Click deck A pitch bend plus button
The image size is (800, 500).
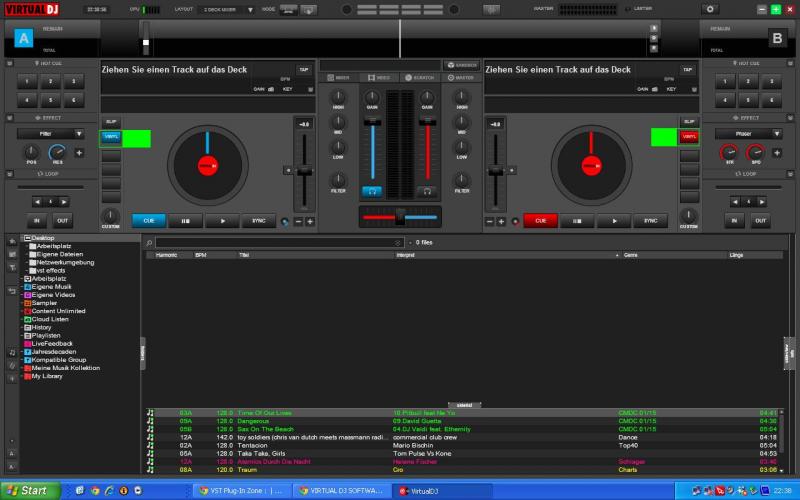[310, 221]
